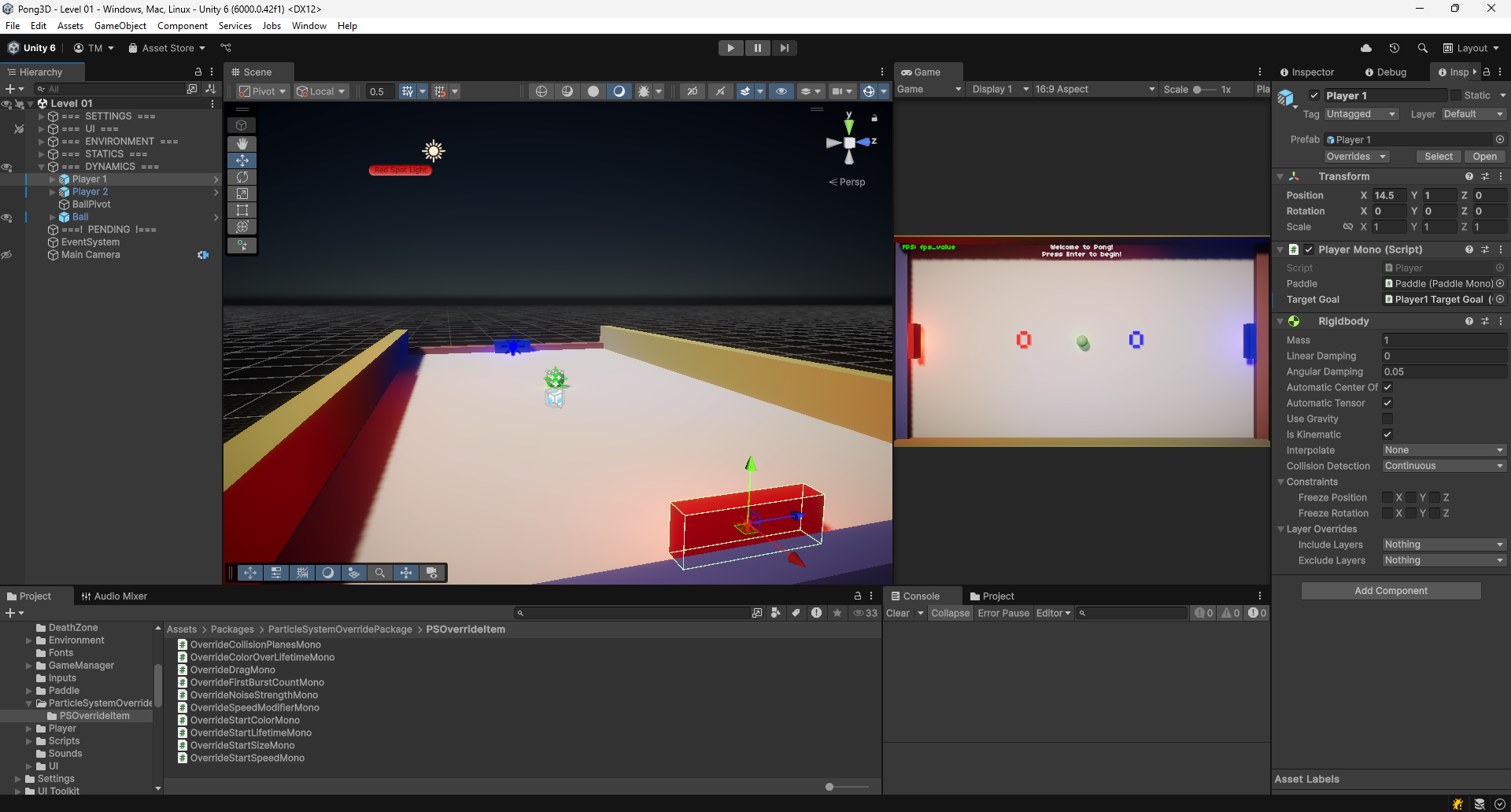Open the Unity Cloud icon

click(1366, 48)
